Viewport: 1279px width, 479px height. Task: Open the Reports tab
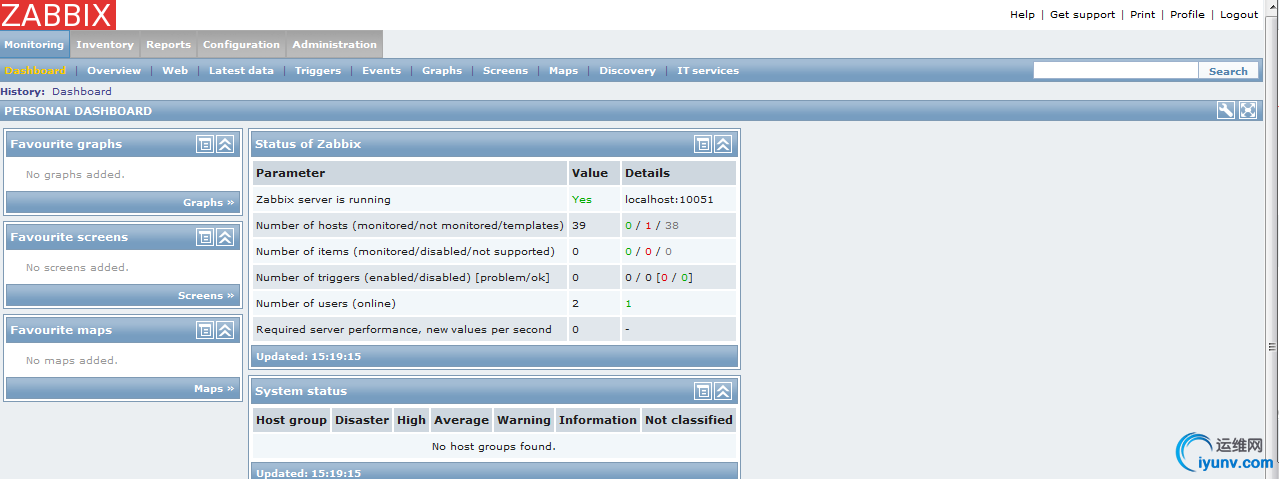168,44
